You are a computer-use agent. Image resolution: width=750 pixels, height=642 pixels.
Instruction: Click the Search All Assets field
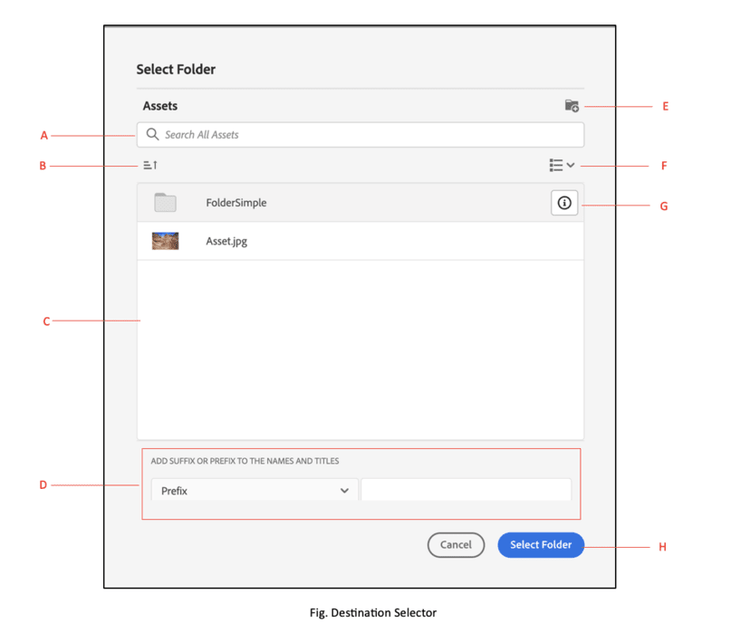click(360, 134)
